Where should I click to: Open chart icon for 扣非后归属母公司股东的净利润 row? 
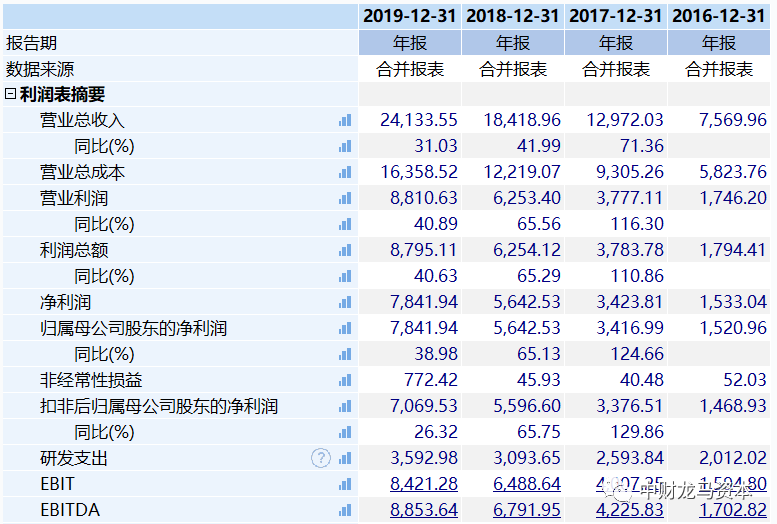click(x=345, y=406)
